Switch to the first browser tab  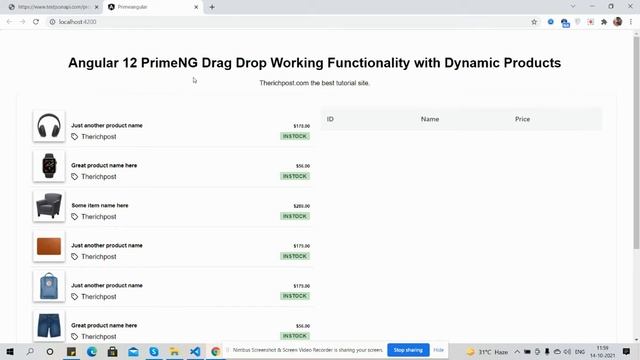point(52,7)
